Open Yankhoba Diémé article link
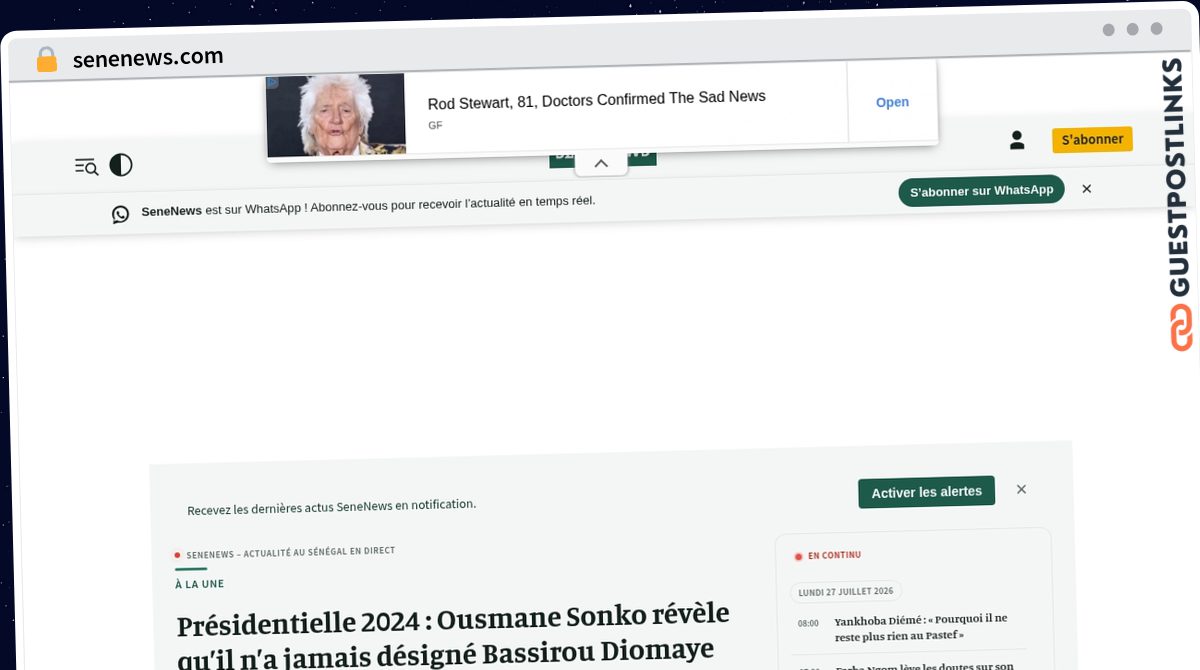Viewport: 1200px width, 670px height. click(x=921, y=627)
